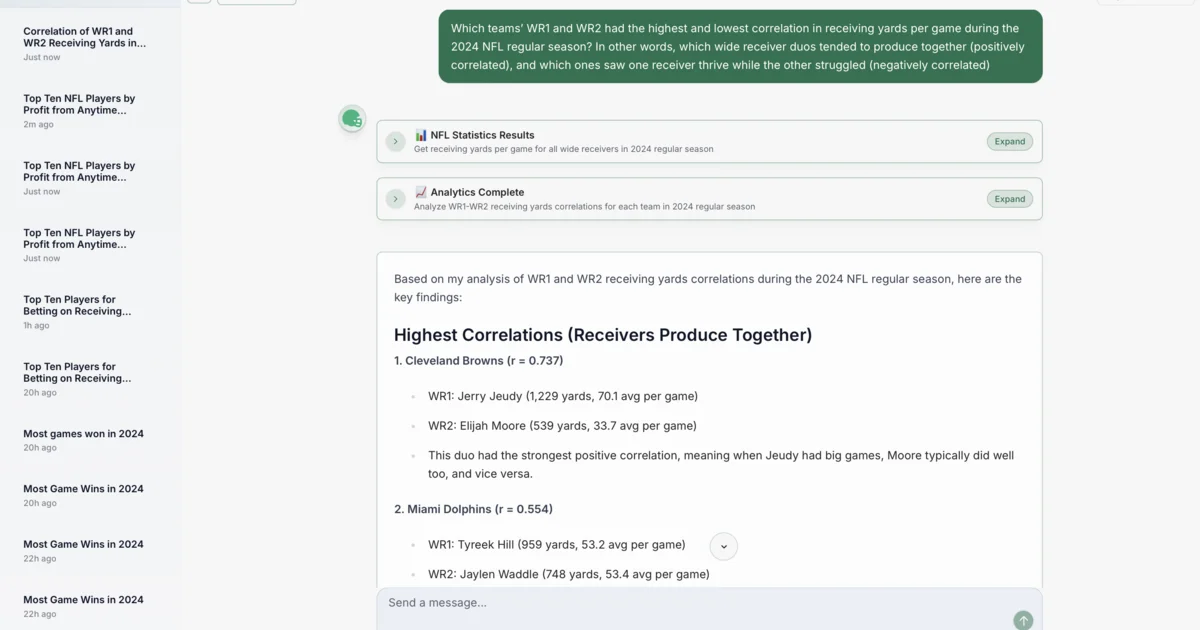Click text 2. Miami Dolphins (r = 0.554)

point(473,509)
